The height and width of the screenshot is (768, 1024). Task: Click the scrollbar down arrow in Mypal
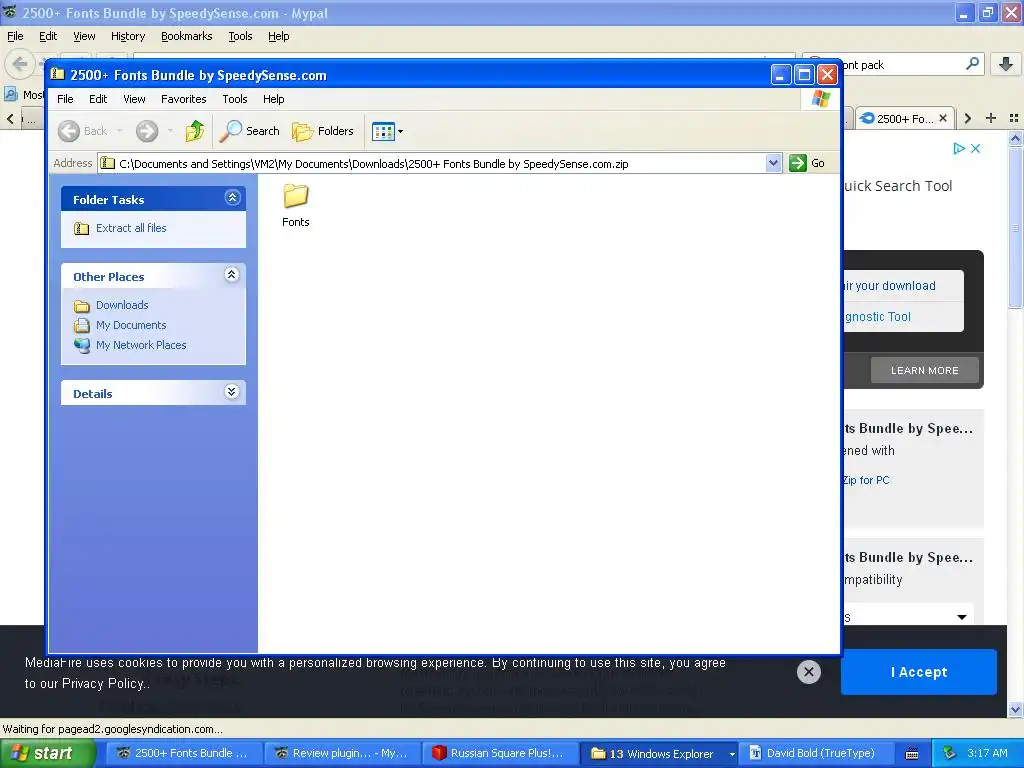[1015, 709]
